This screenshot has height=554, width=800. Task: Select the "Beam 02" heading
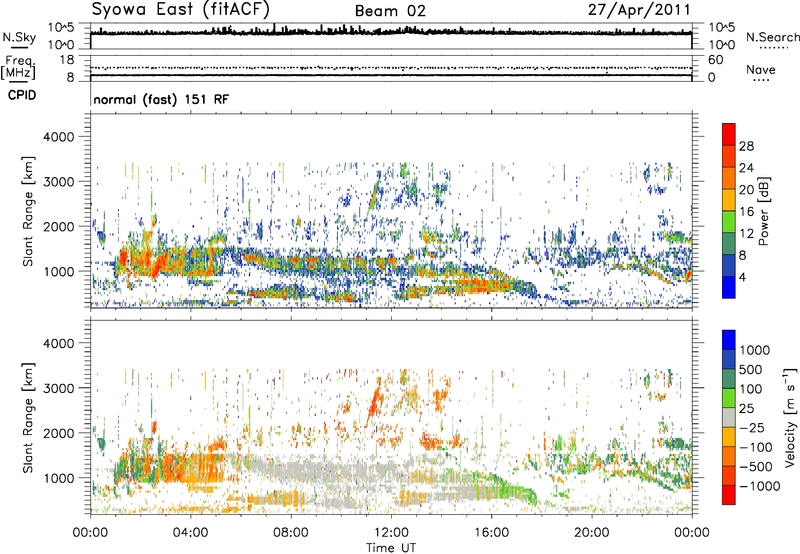pos(390,11)
